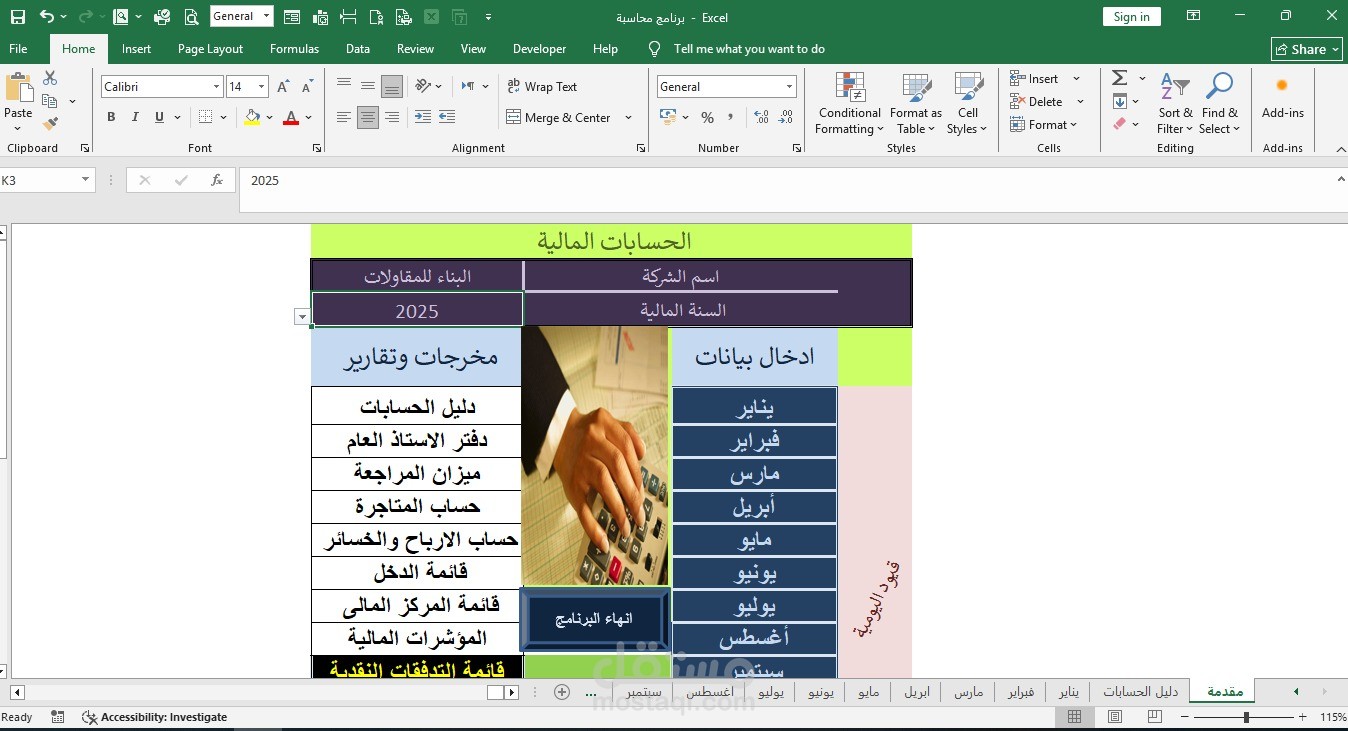Toggle Wrap Text

click(542, 87)
